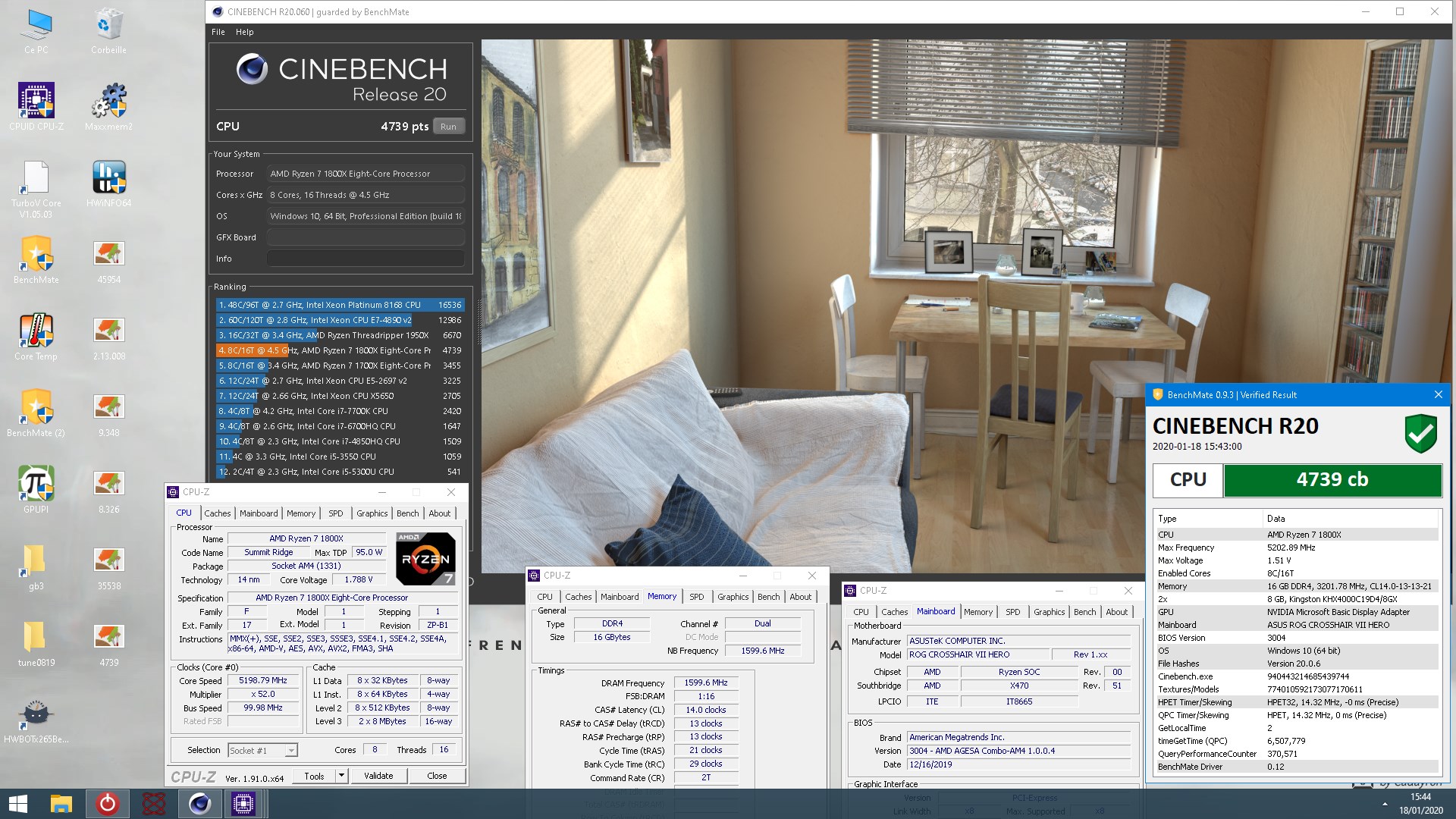Viewport: 1456px width, 819px height.
Task: Switch to Cinebench in the taskbar
Action: [x=199, y=804]
